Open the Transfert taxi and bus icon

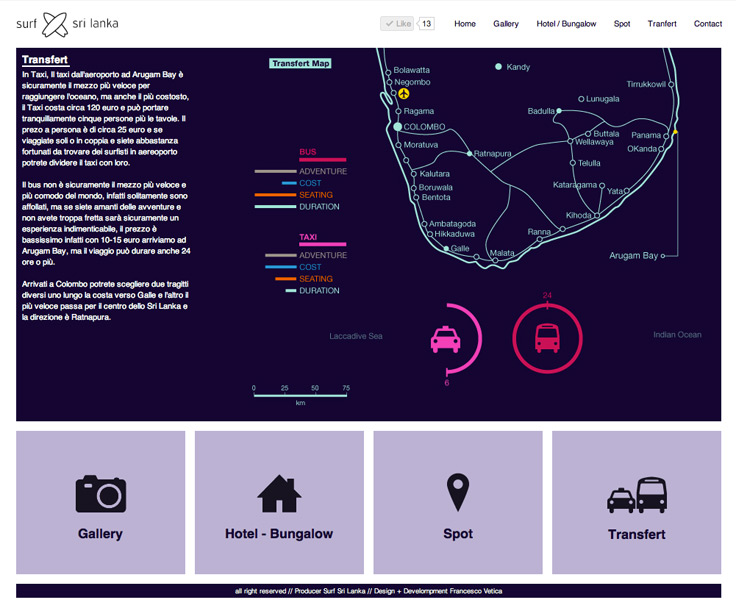[x=636, y=495]
